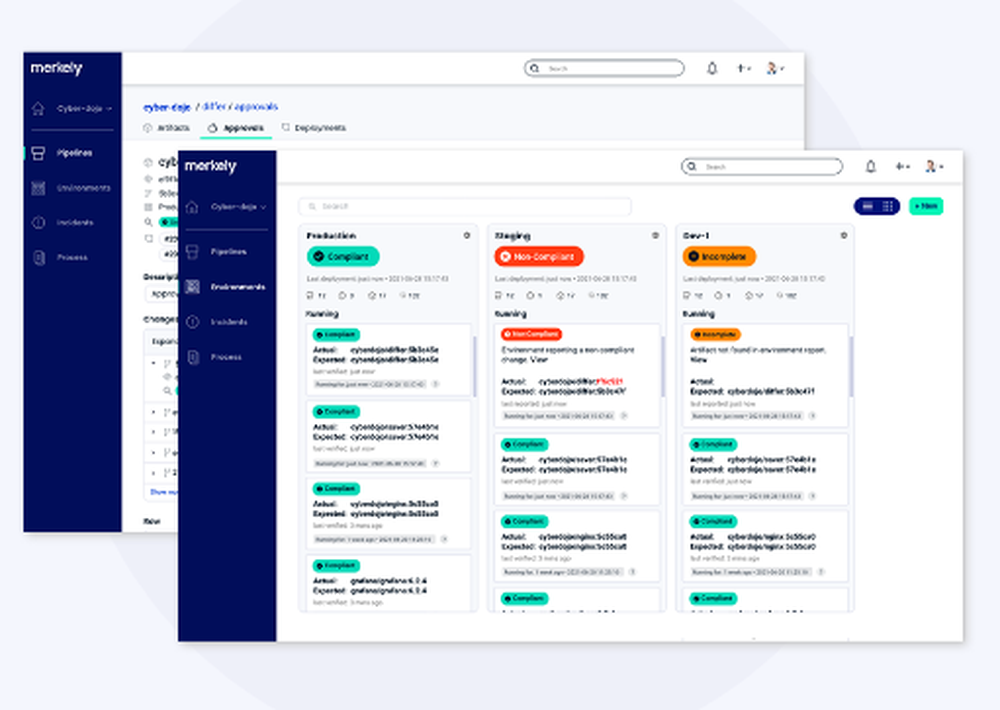1000x710 pixels.
Task: Click View link in Dev-1 incomplete card
Action: click(x=698, y=360)
